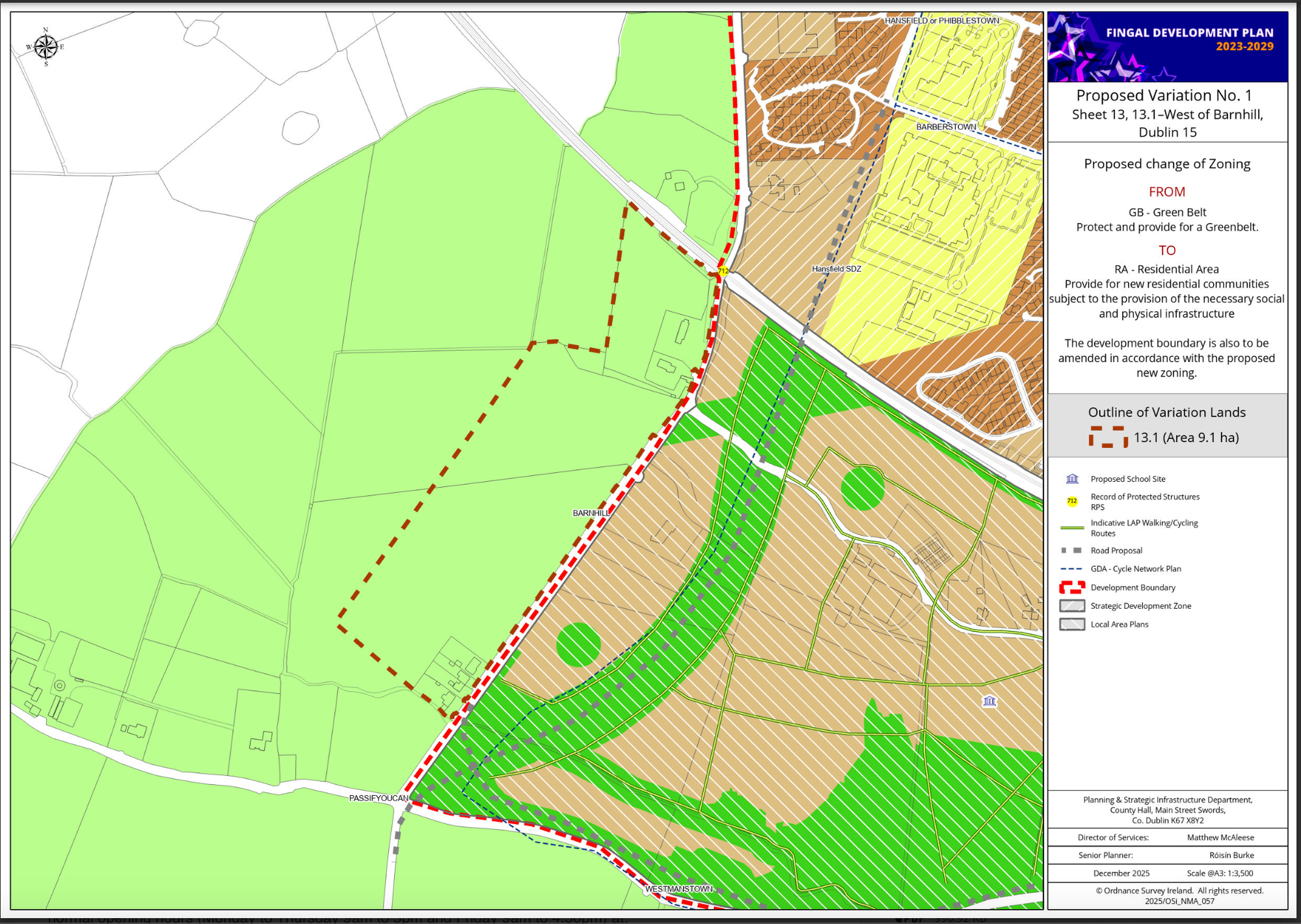
Task: Click the Proposed Variation No. 1 title
Action: click(1164, 96)
